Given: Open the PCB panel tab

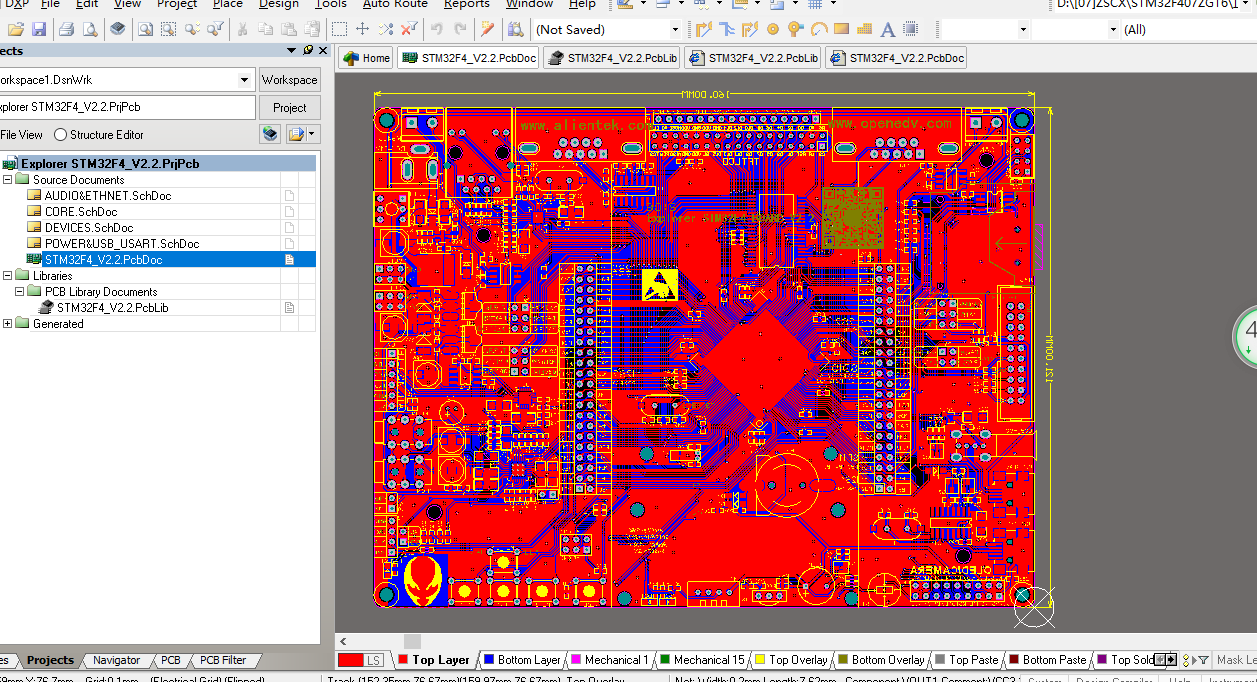Looking at the screenshot, I should pyautogui.click(x=170, y=660).
